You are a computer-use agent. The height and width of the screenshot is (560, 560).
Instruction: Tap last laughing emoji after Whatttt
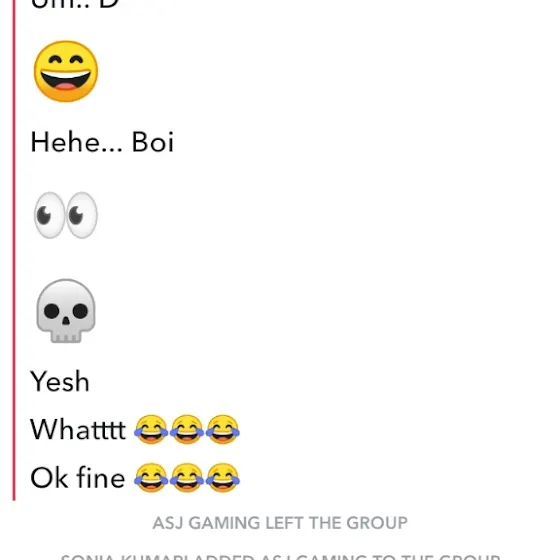[222, 429]
